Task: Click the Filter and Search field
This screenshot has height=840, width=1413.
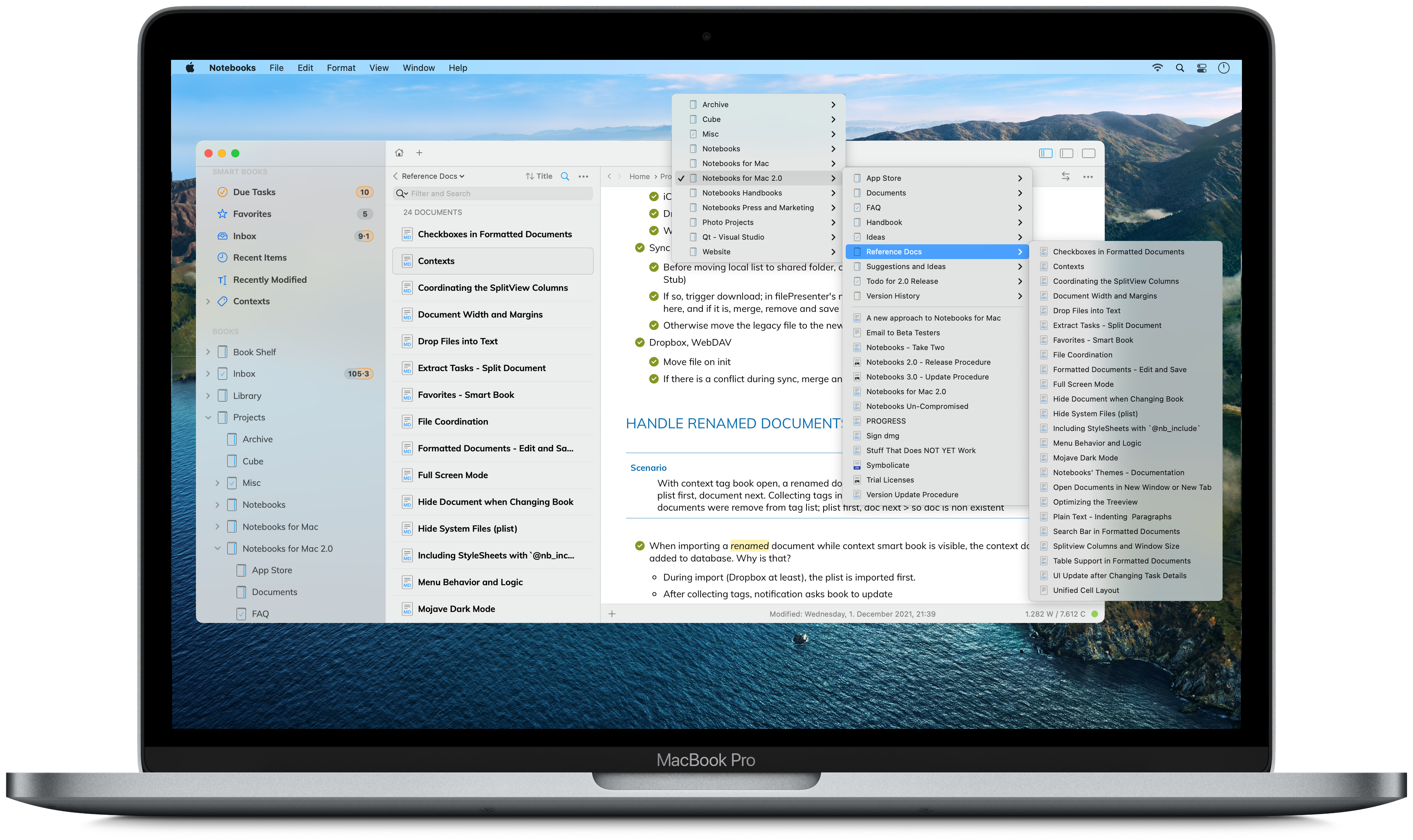Action: 493,194
